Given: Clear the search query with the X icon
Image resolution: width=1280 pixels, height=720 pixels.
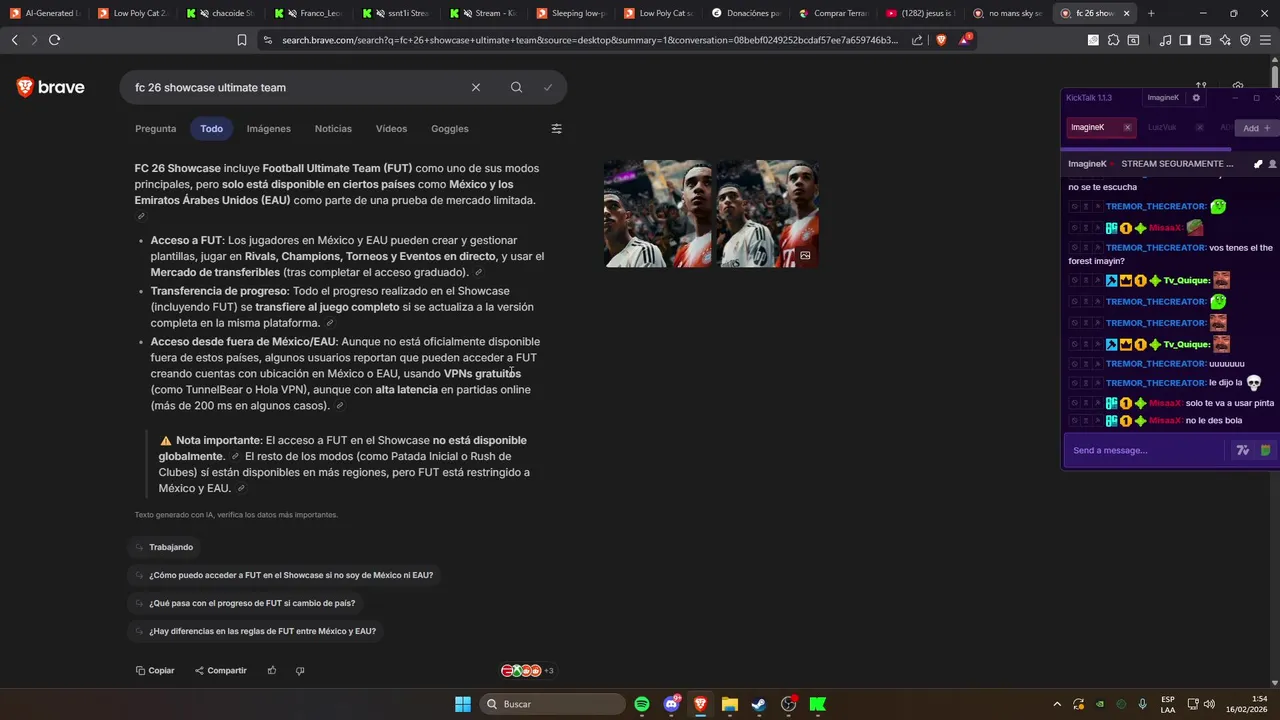Looking at the screenshot, I should point(476,88).
